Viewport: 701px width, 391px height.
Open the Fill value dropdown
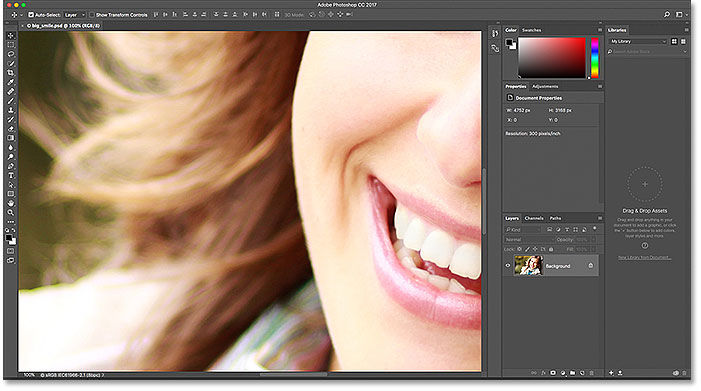(593, 249)
